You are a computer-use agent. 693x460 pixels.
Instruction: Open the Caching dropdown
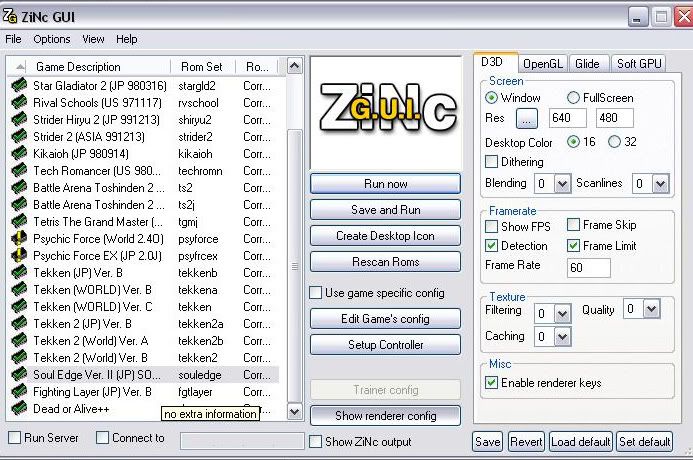point(562,337)
